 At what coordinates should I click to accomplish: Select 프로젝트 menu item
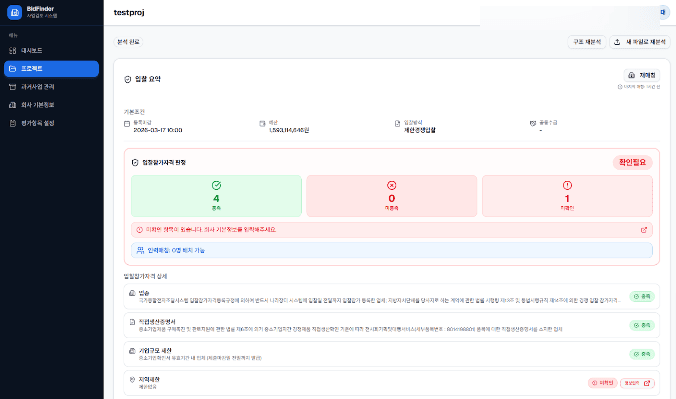coord(51,69)
